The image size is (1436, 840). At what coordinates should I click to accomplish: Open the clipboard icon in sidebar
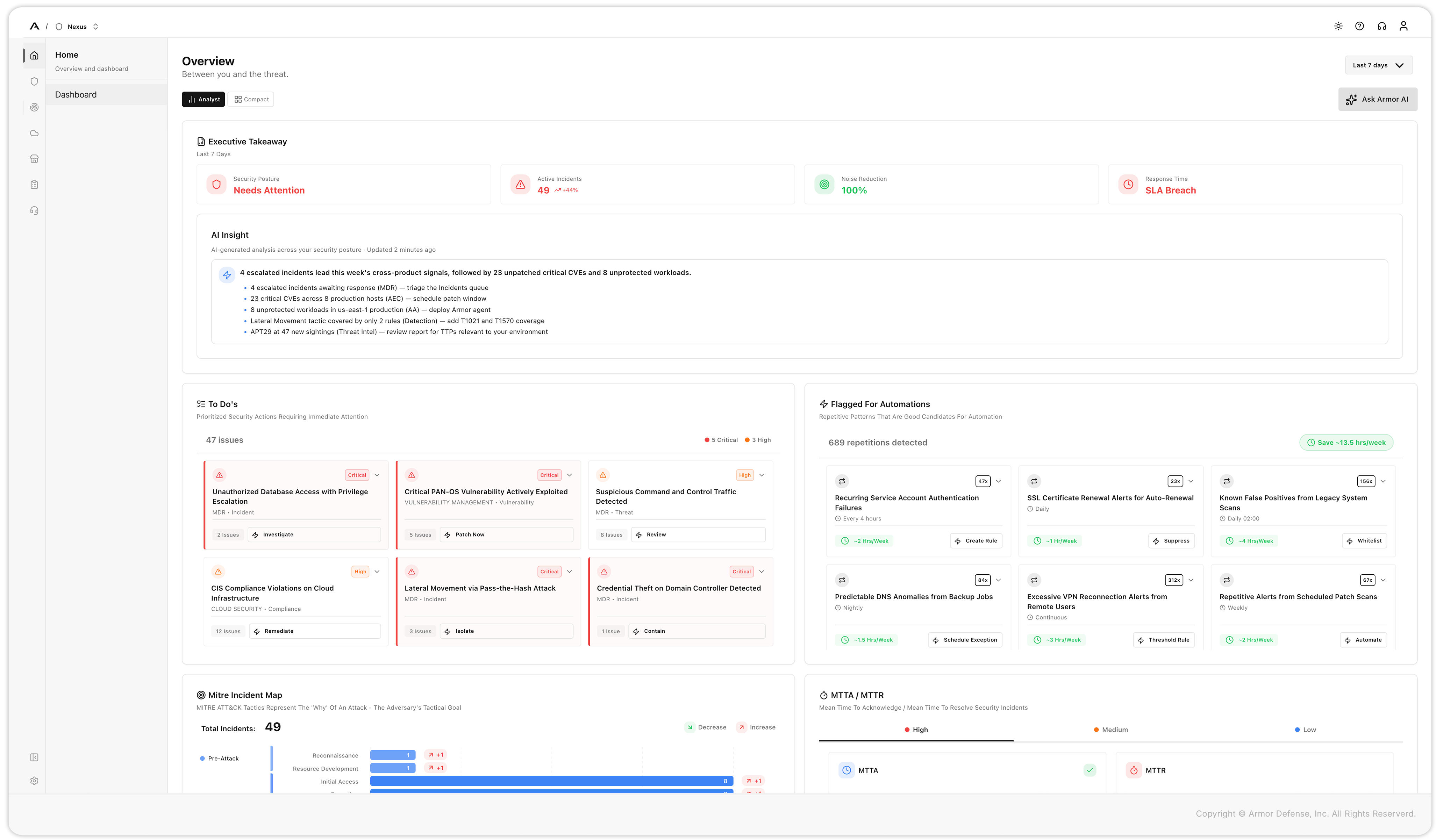click(x=34, y=185)
